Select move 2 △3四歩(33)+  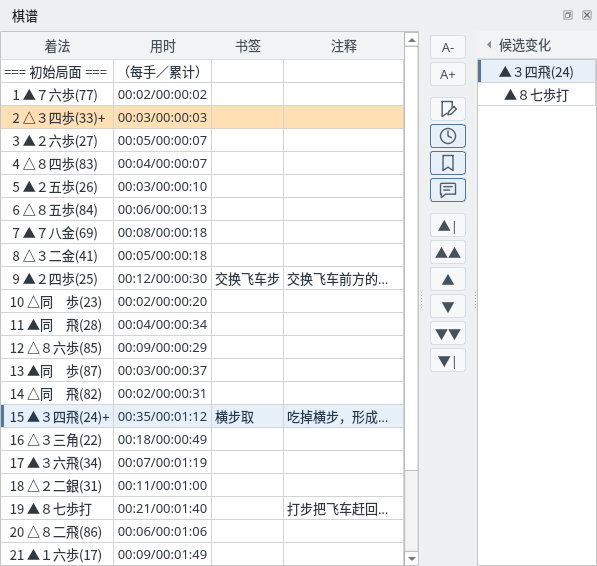pos(202,117)
